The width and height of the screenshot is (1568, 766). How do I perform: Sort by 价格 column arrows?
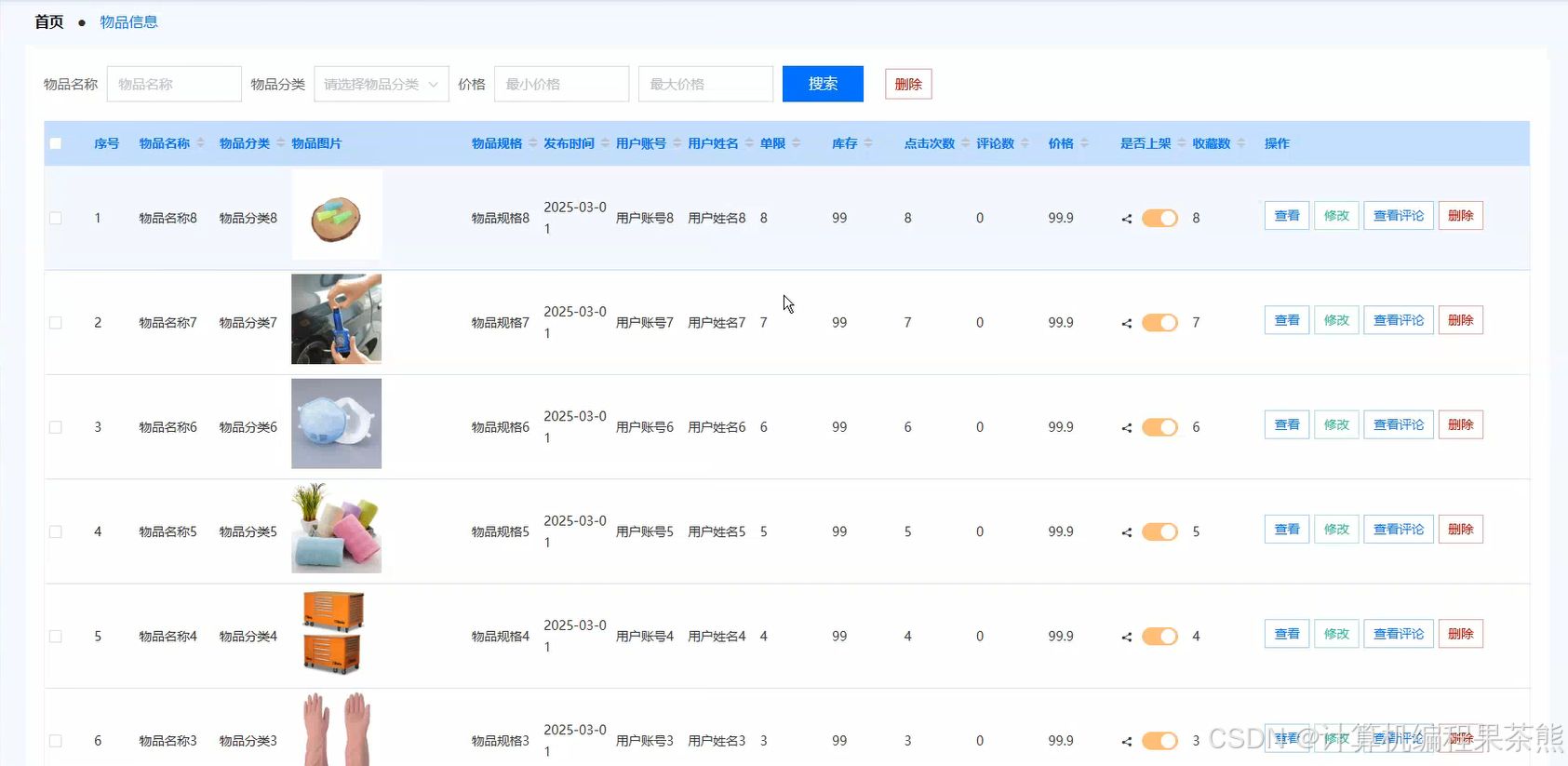[1084, 143]
